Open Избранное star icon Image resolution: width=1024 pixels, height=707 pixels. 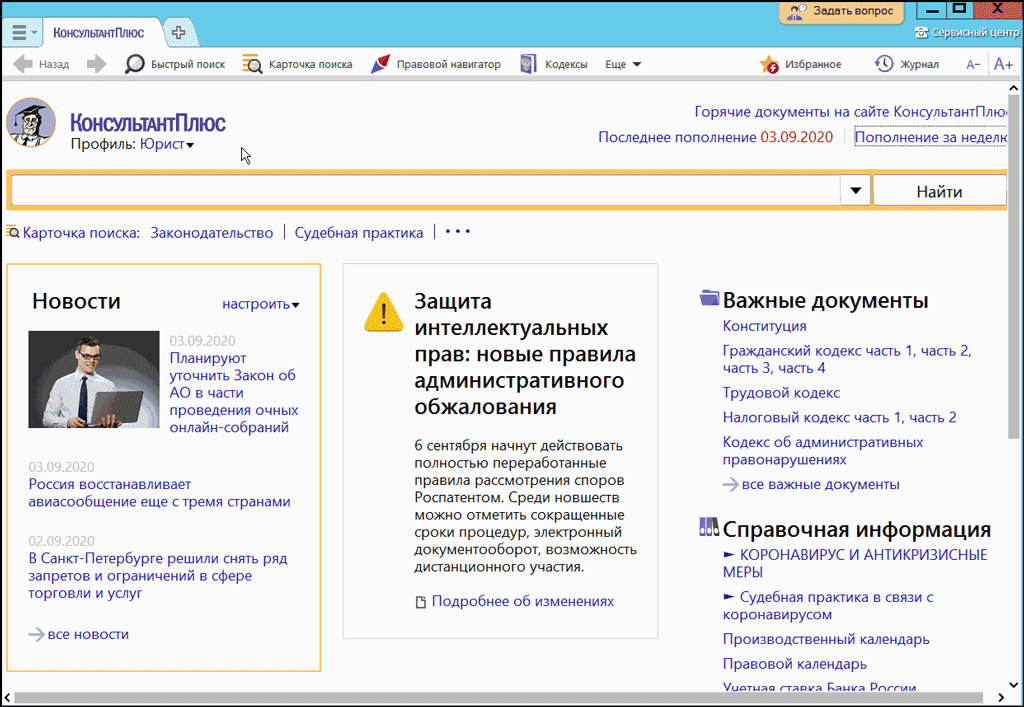(x=801, y=64)
